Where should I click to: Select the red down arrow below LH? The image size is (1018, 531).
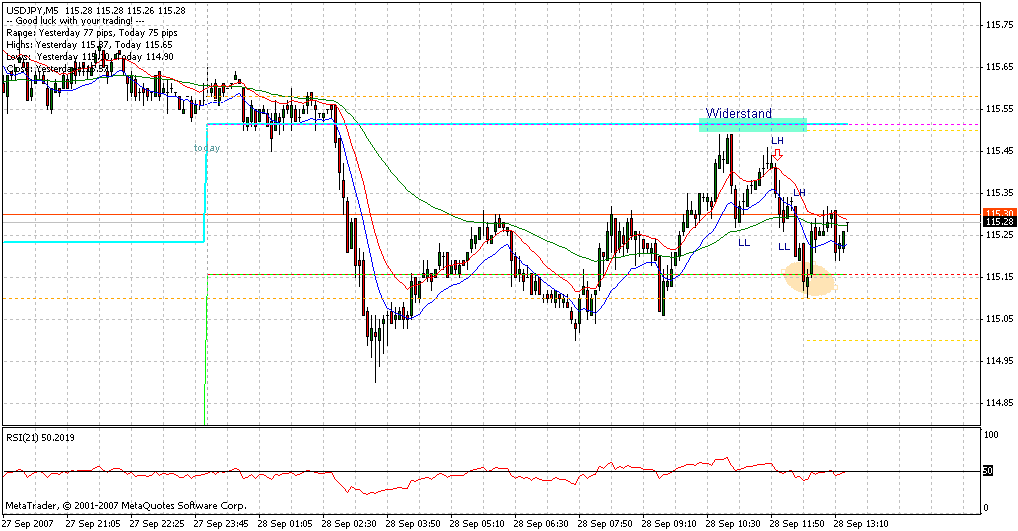(778, 154)
